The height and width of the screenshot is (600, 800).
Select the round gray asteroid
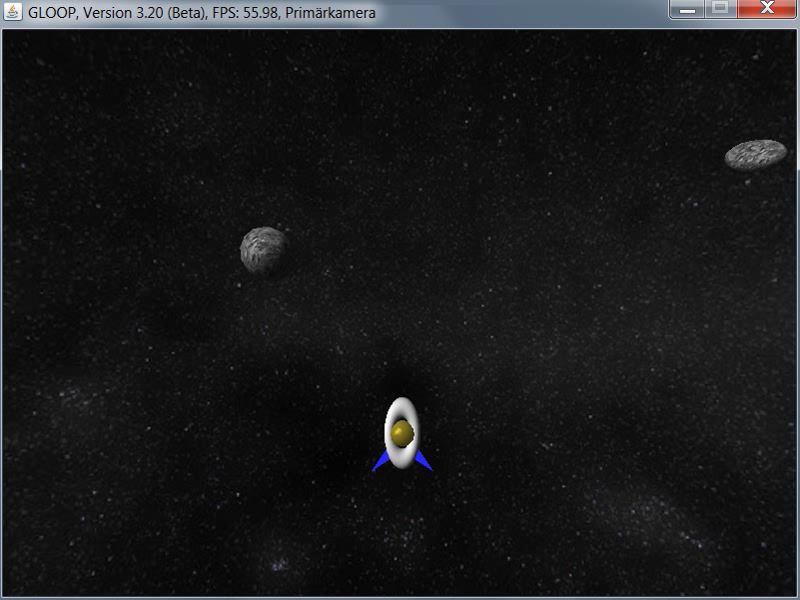[x=264, y=250]
